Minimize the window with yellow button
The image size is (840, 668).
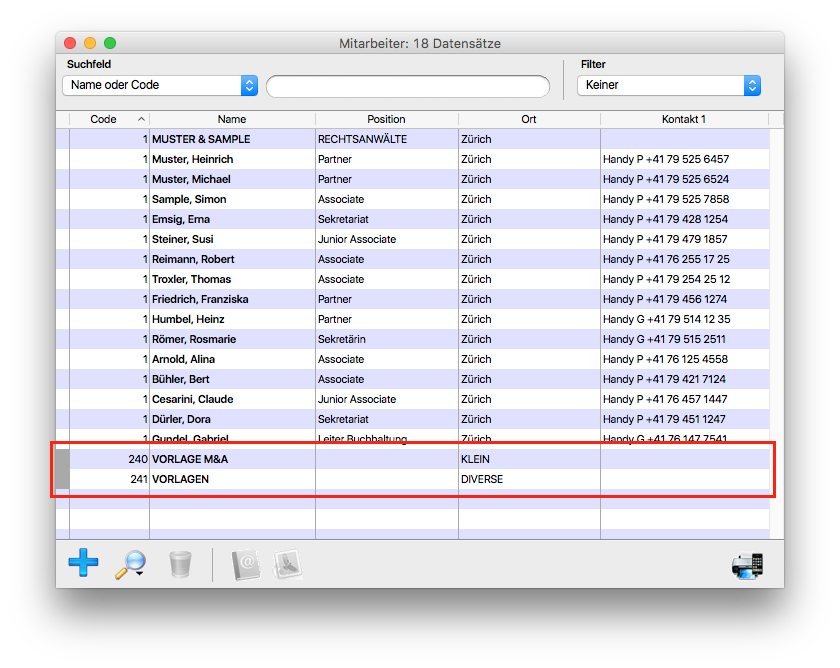pyautogui.click(x=90, y=43)
